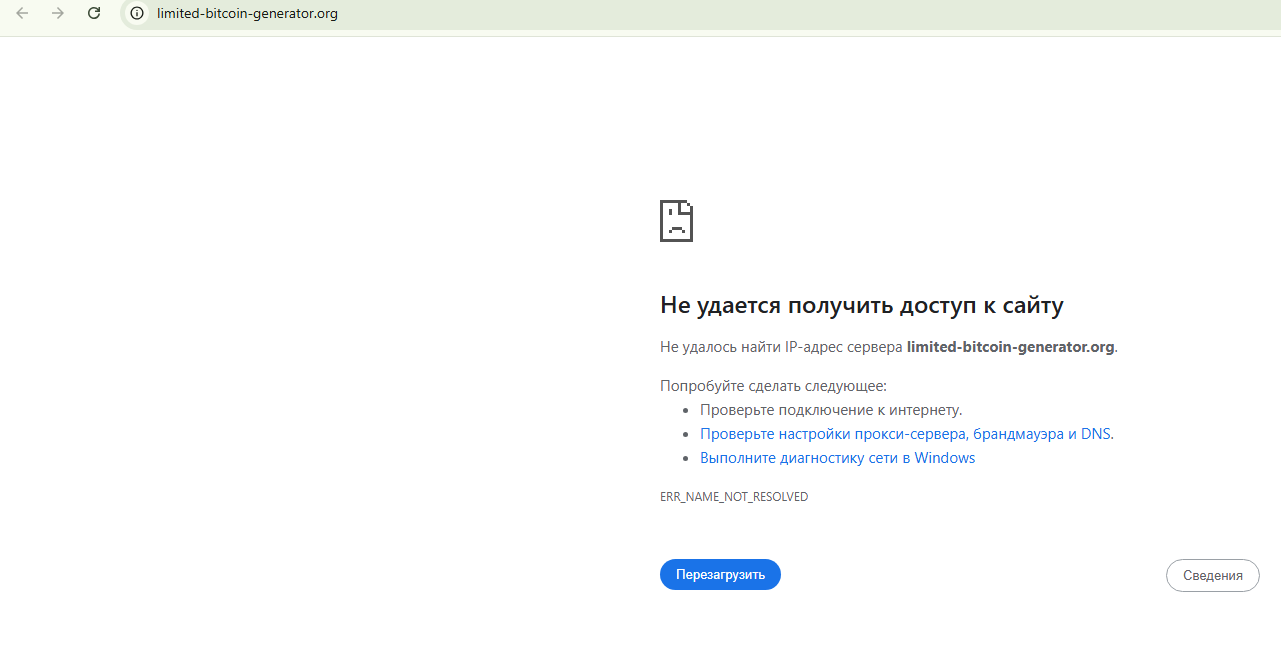Go back using the back arrow

22,14
